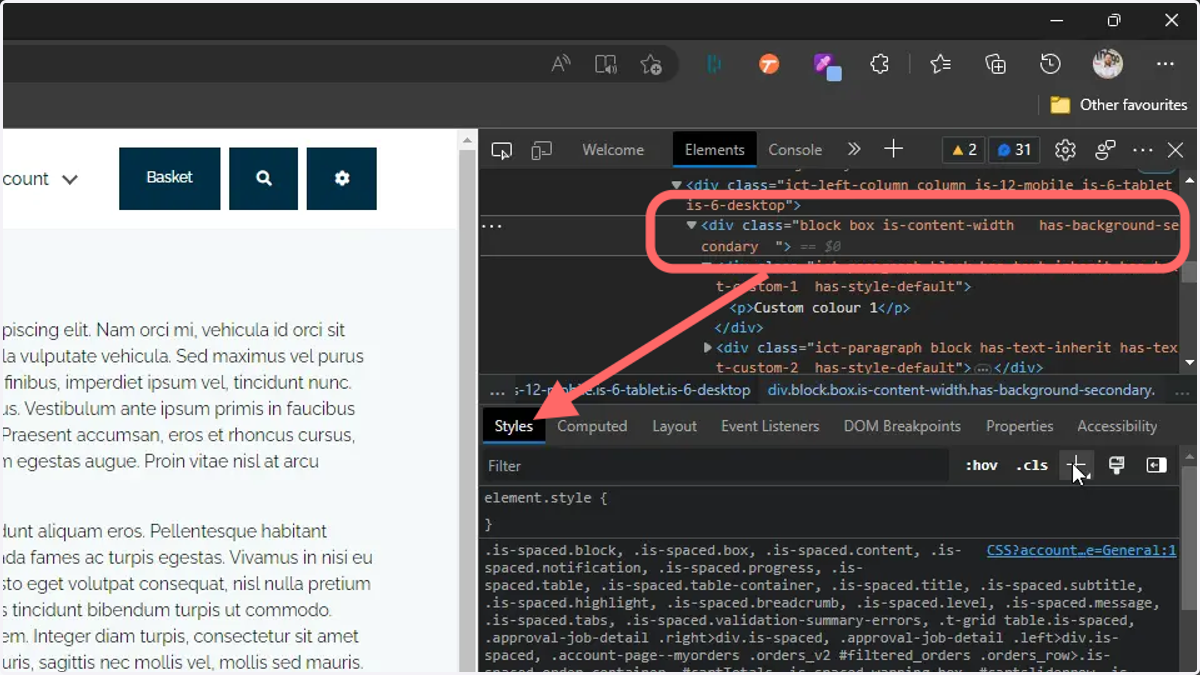Switch to the Welcome tab in DevTools
The width and height of the screenshot is (1200, 675).
[613, 150]
